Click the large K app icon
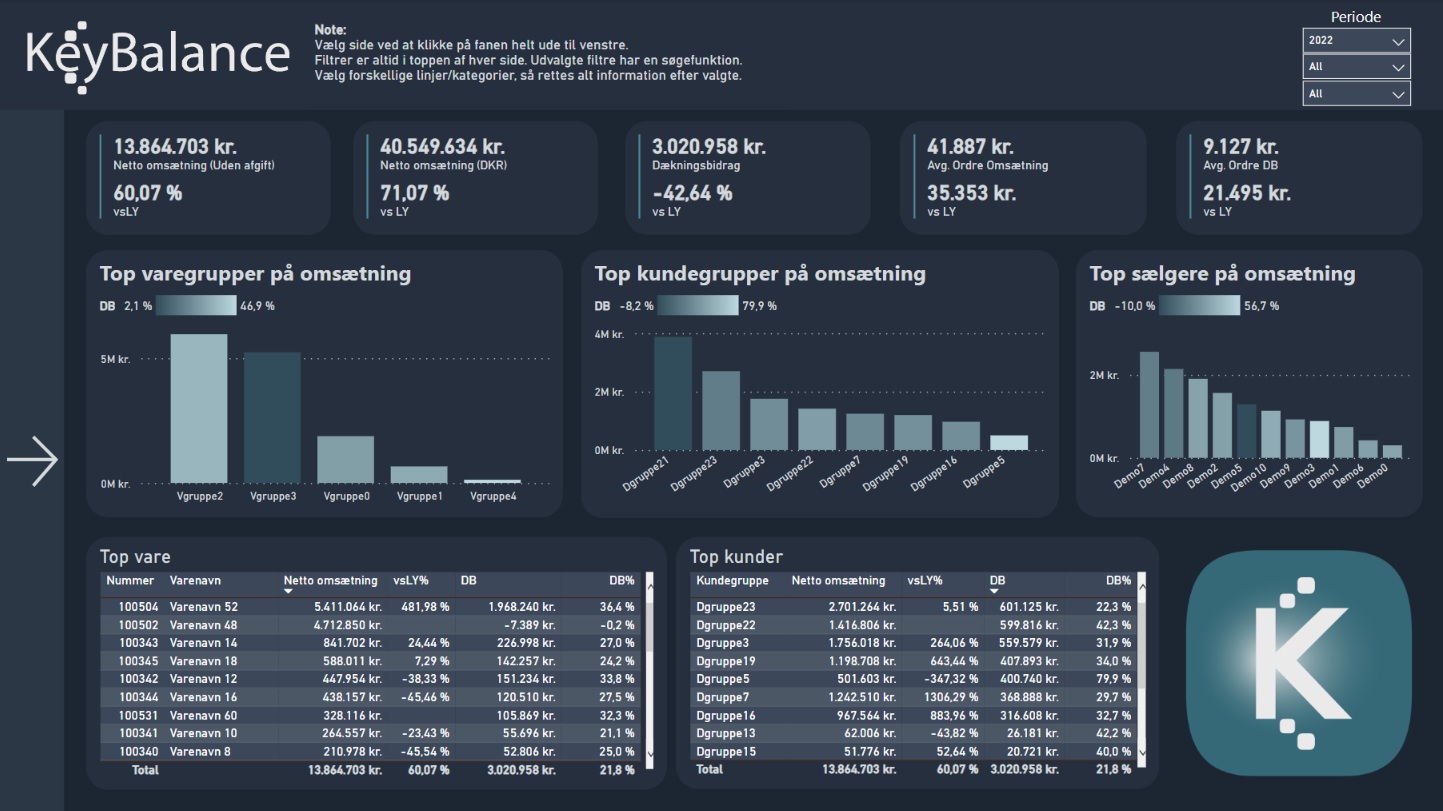Image resolution: width=1443 pixels, height=811 pixels. click(1298, 663)
